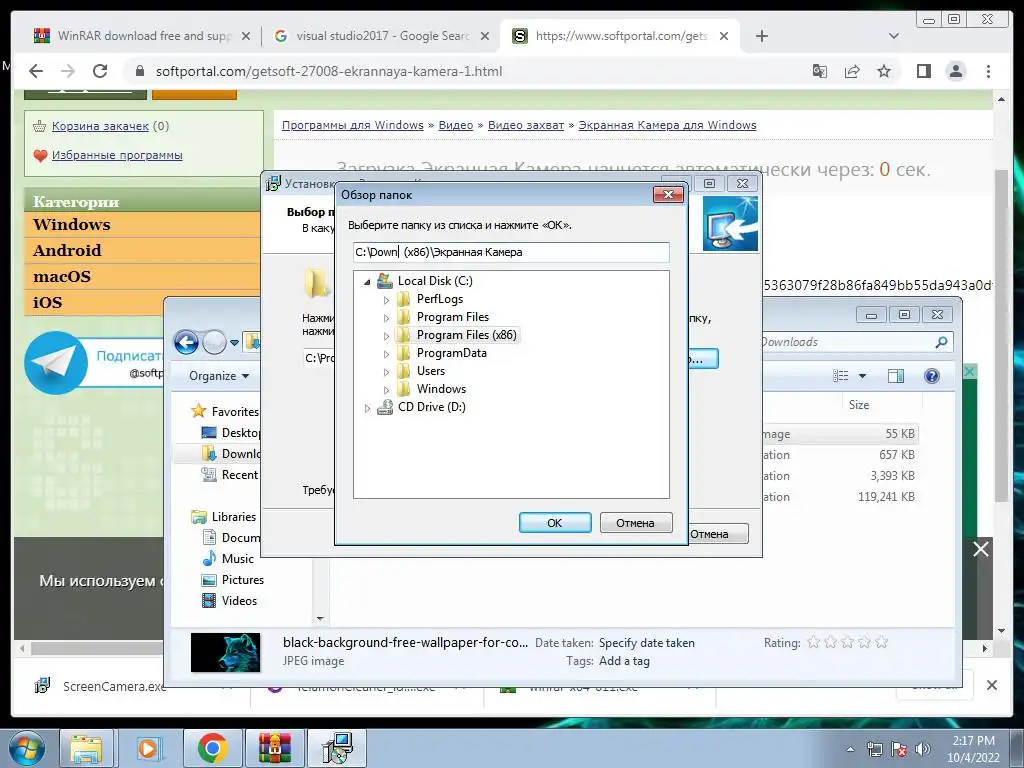Image resolution: width=1024 pixels, height=768 pixels.
Task: Open Избранные программы link
Action: coord(117,155)
